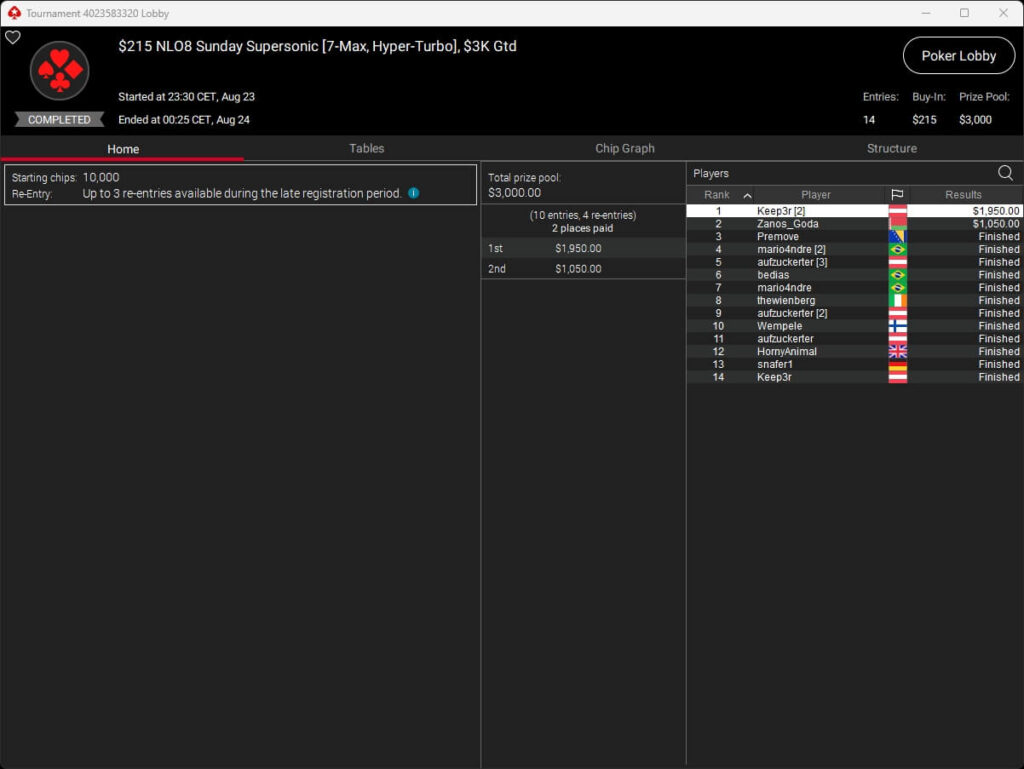Add tournament to favorites with heart icon

pyautogui.click(x=12, y=37)
